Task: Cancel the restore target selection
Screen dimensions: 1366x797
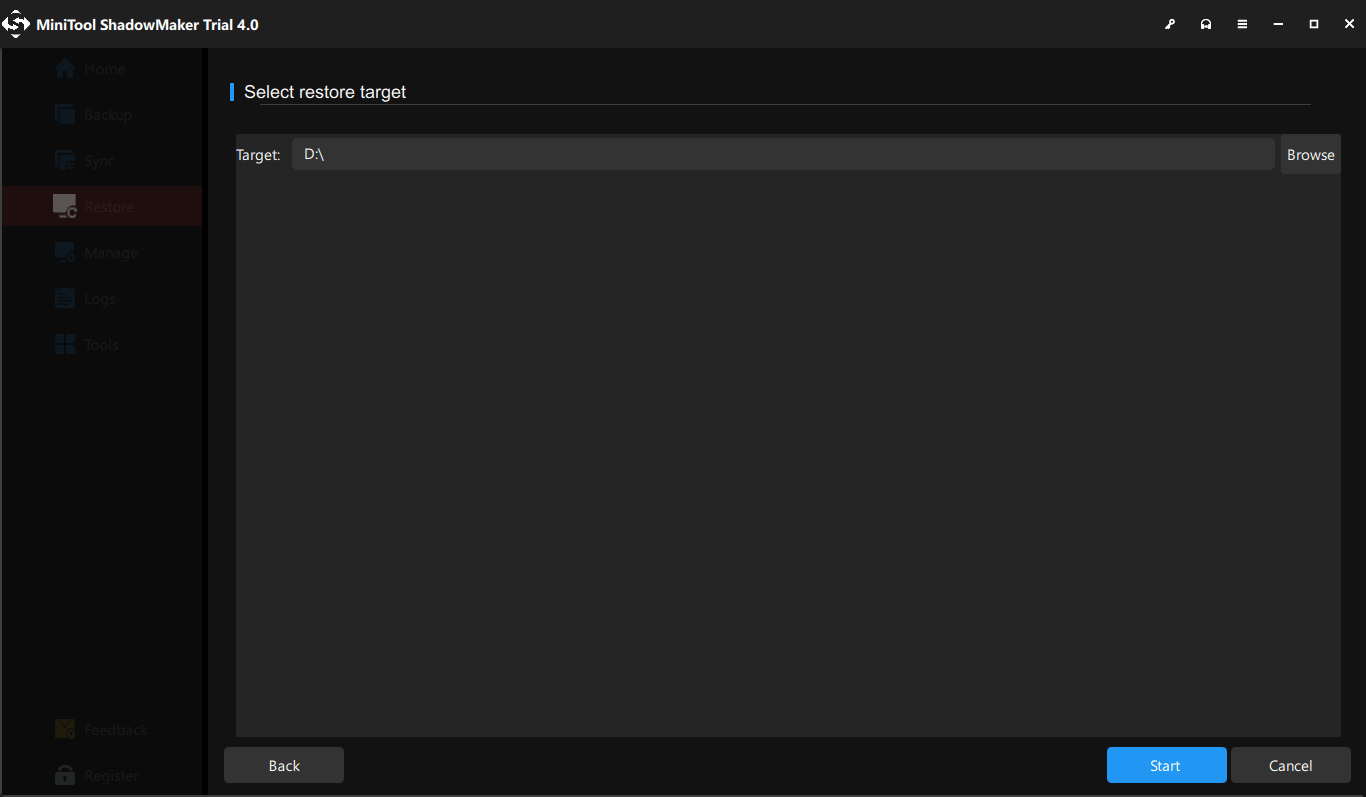Action: [1290, 765]
